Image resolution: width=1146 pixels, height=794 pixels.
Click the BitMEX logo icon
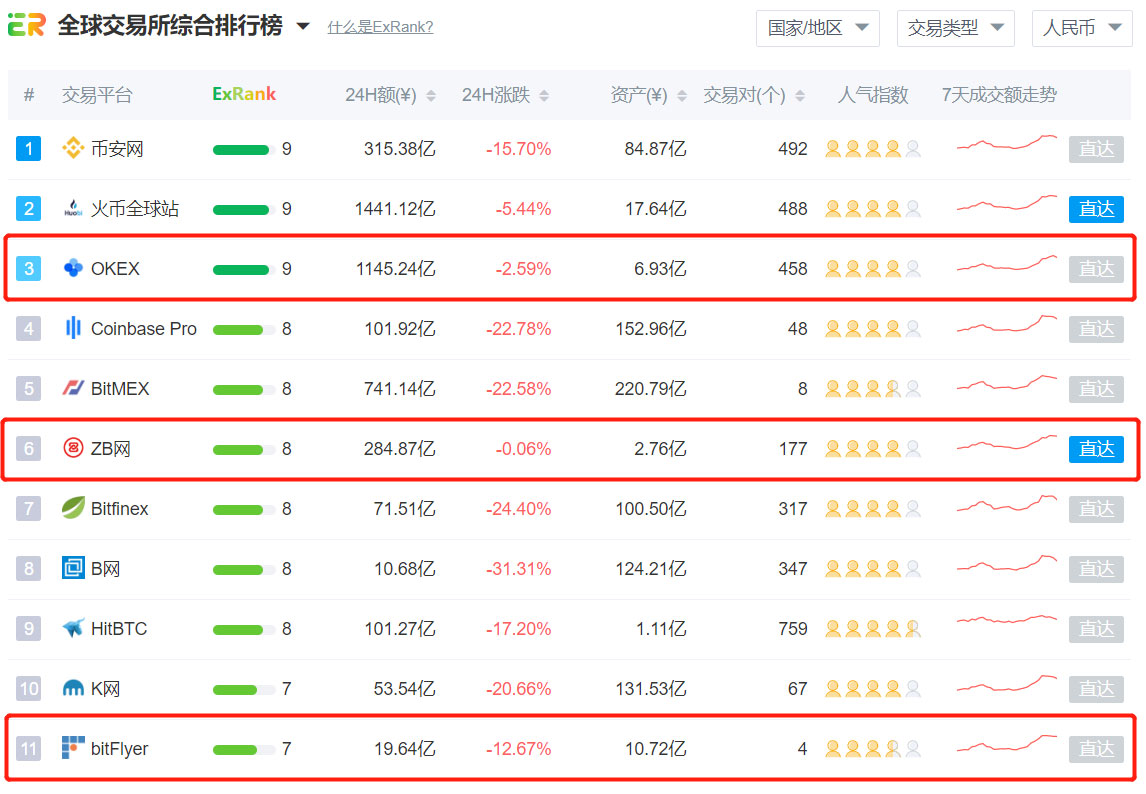click(x=73, y=388)
